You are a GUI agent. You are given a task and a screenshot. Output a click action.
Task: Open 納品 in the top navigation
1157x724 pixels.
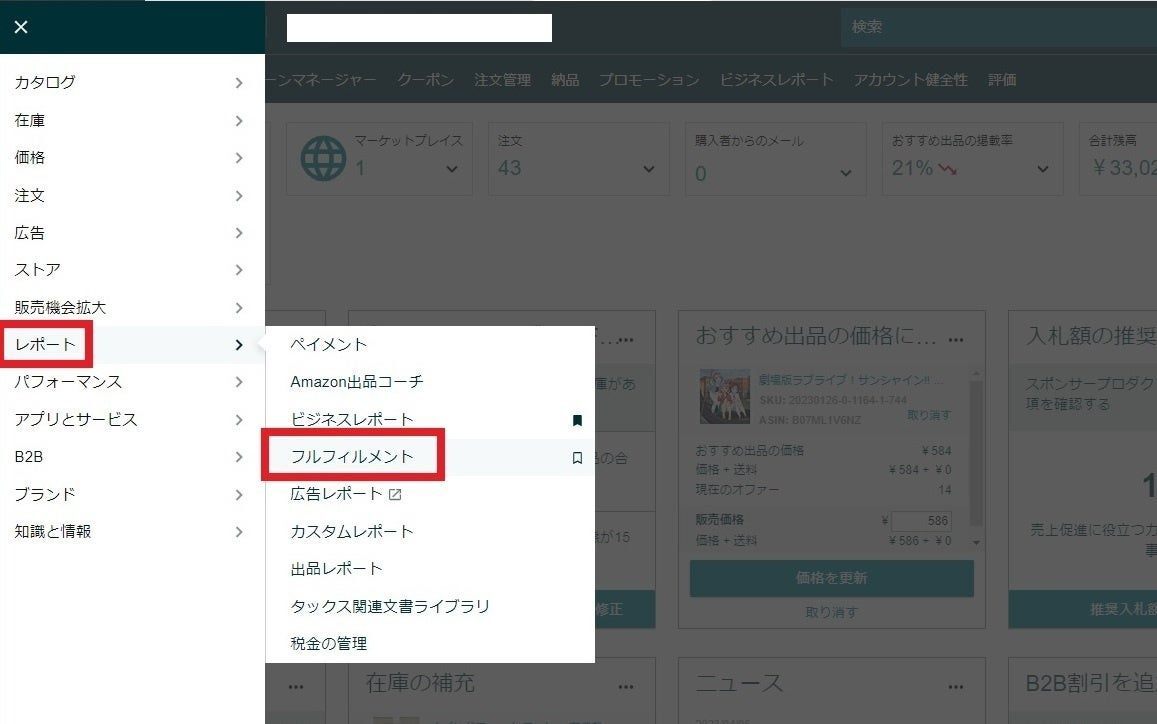click(565, 80)
